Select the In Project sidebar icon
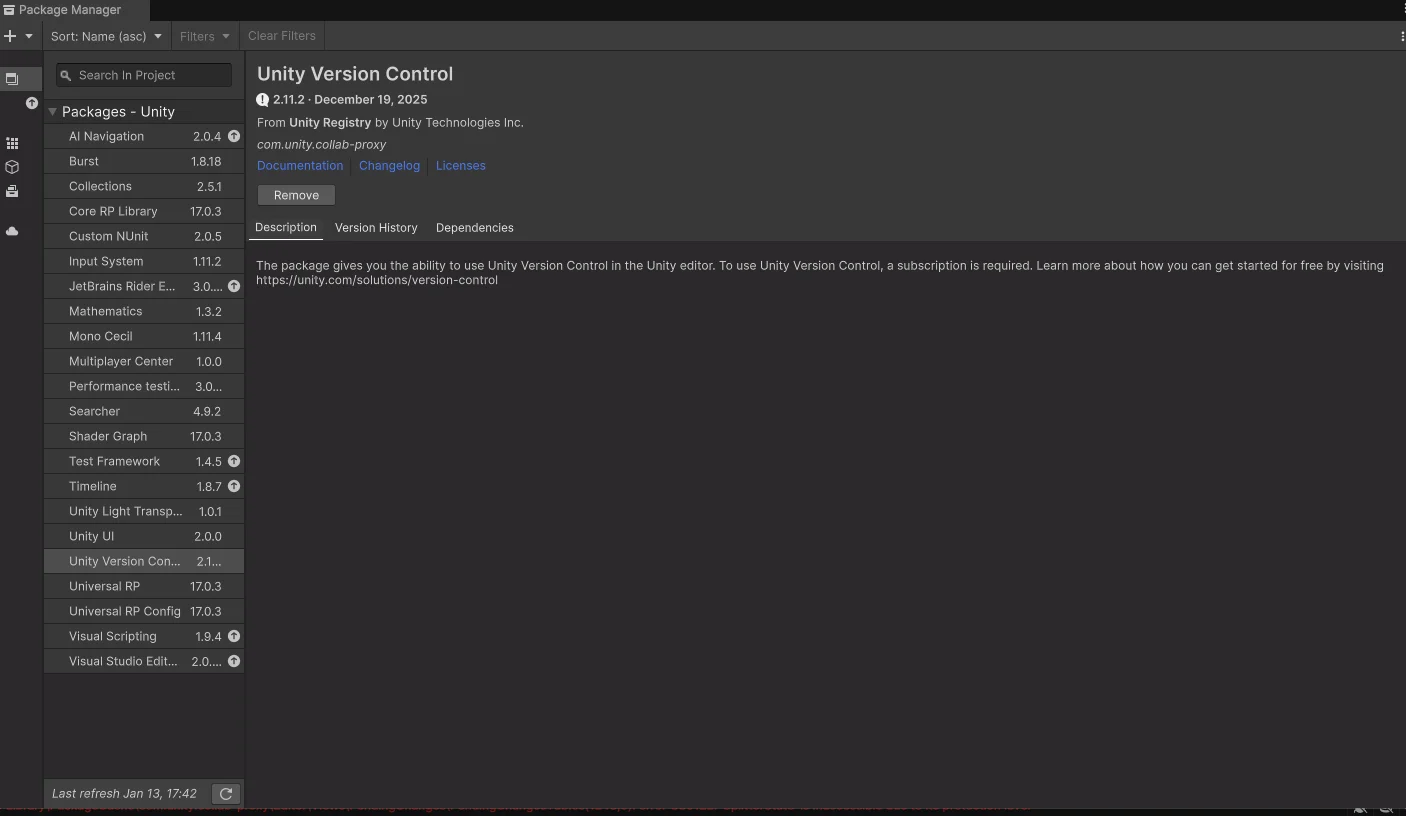This screenshot has width=1406, height=816. (12, 78)
